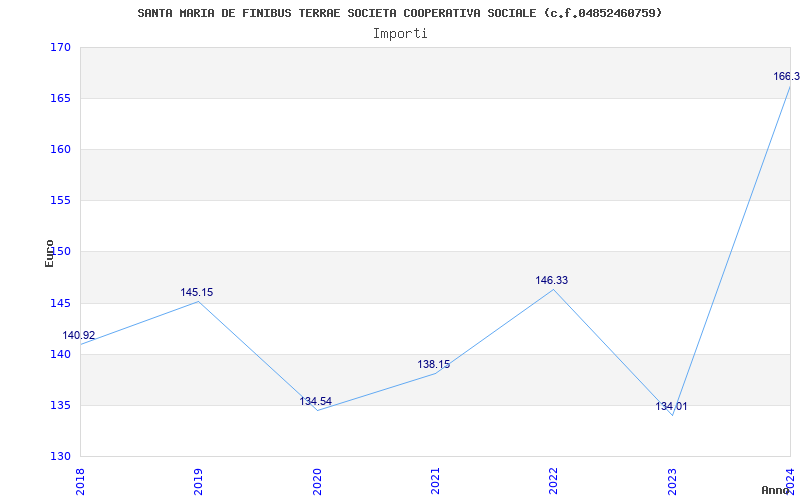Click the 166.3 data point label

tap(785, 77)
